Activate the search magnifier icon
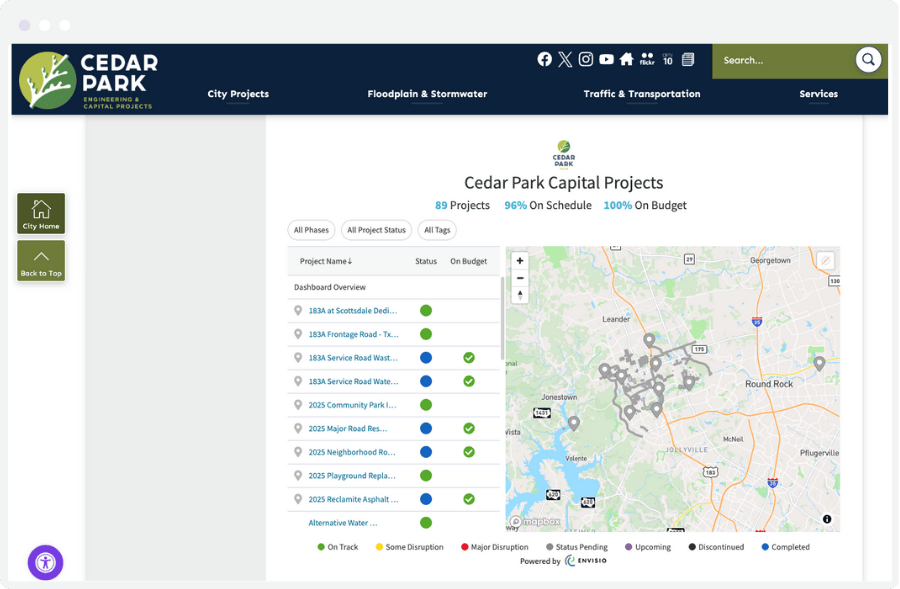The image size is (900, 589). point(867,60)
